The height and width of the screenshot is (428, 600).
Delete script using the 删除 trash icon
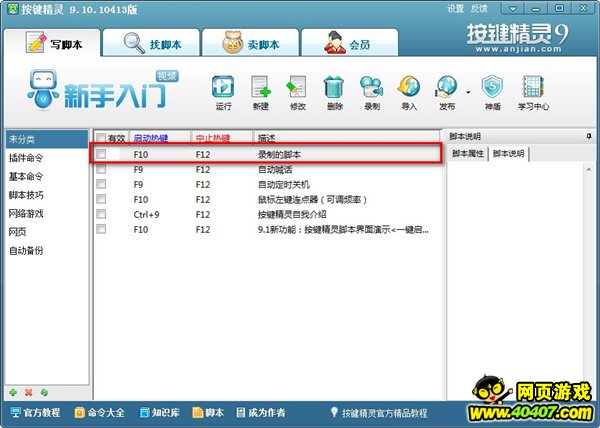click(x=334, y=93)
